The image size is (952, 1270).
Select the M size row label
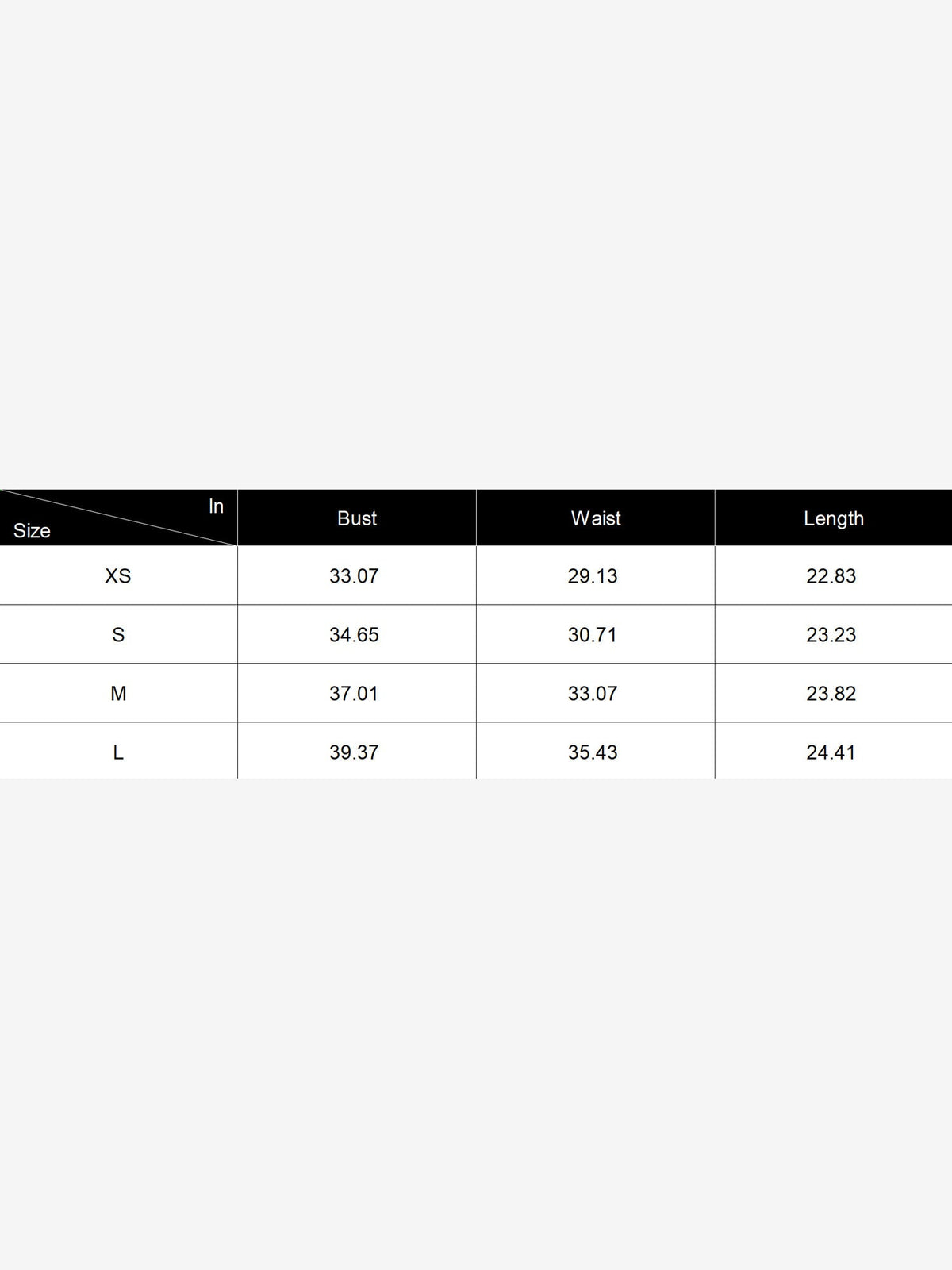[118, 694]
